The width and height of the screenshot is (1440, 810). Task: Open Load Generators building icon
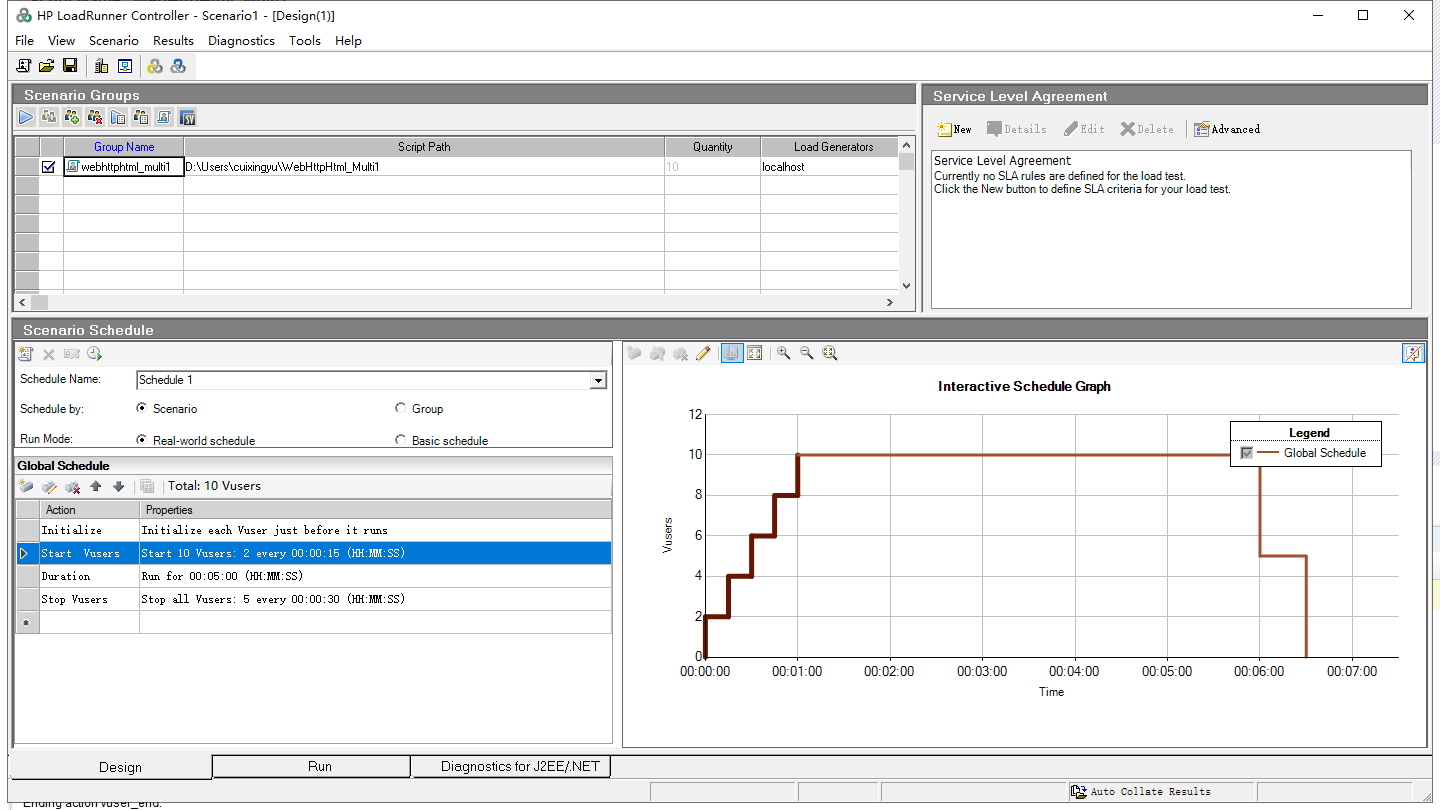point(101,66)
